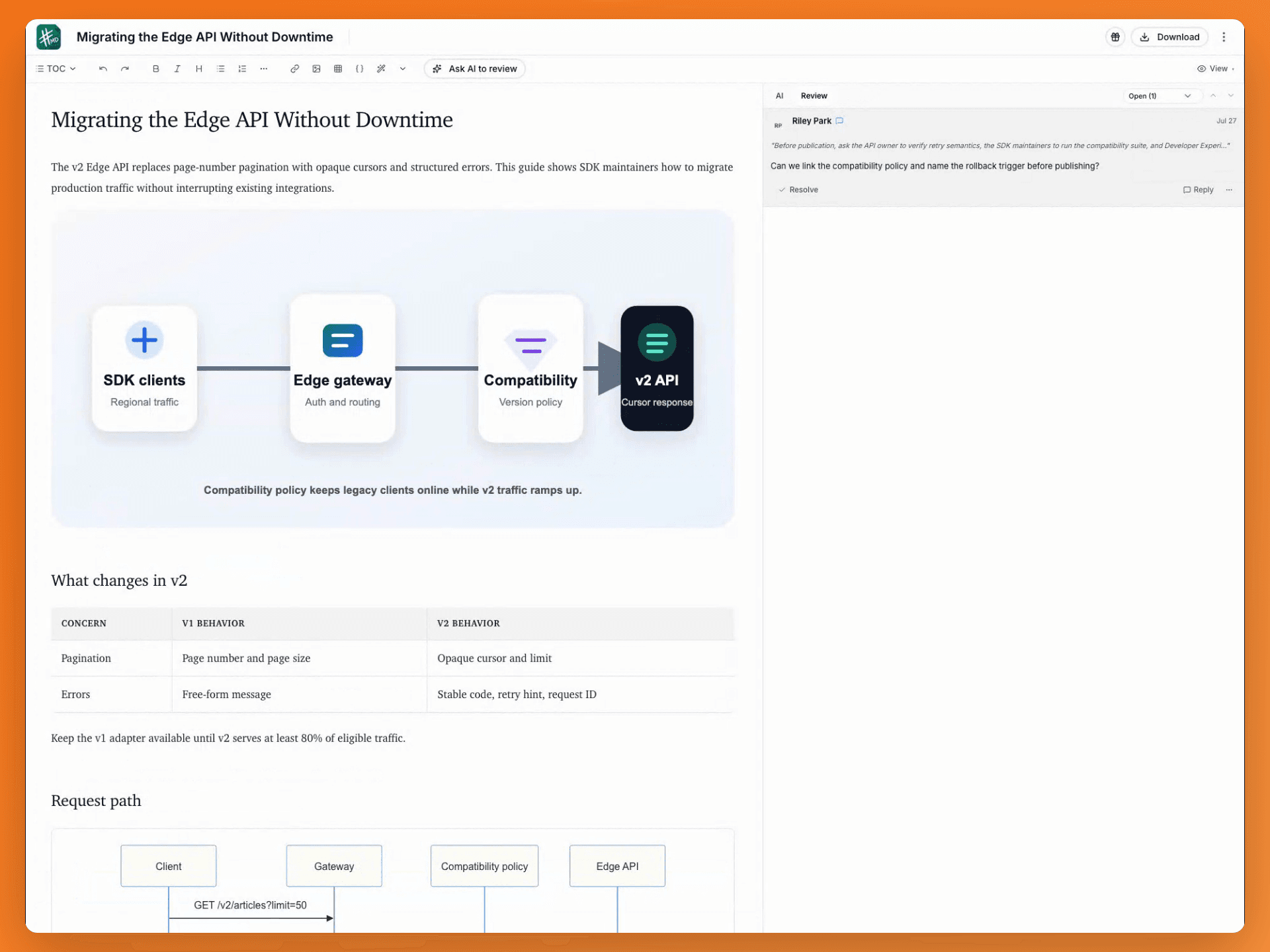Screen dimensions: 1270x952
Task: Open comment more options ellipsis
Action: [x=1229, y=190]
